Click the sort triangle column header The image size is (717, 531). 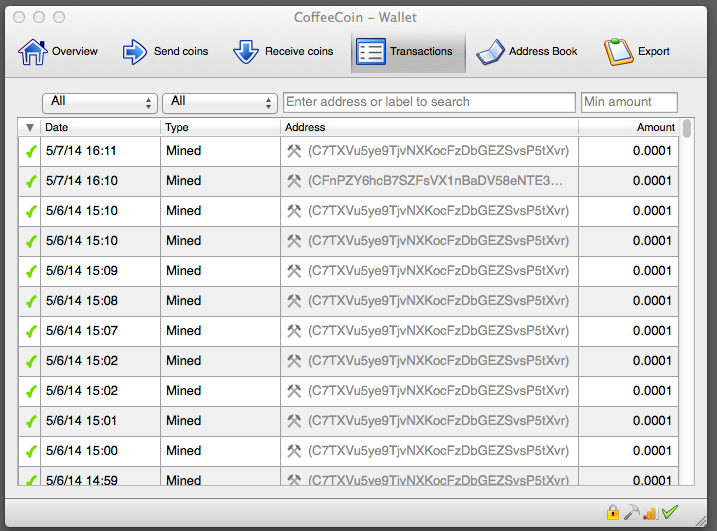point(30,127)
